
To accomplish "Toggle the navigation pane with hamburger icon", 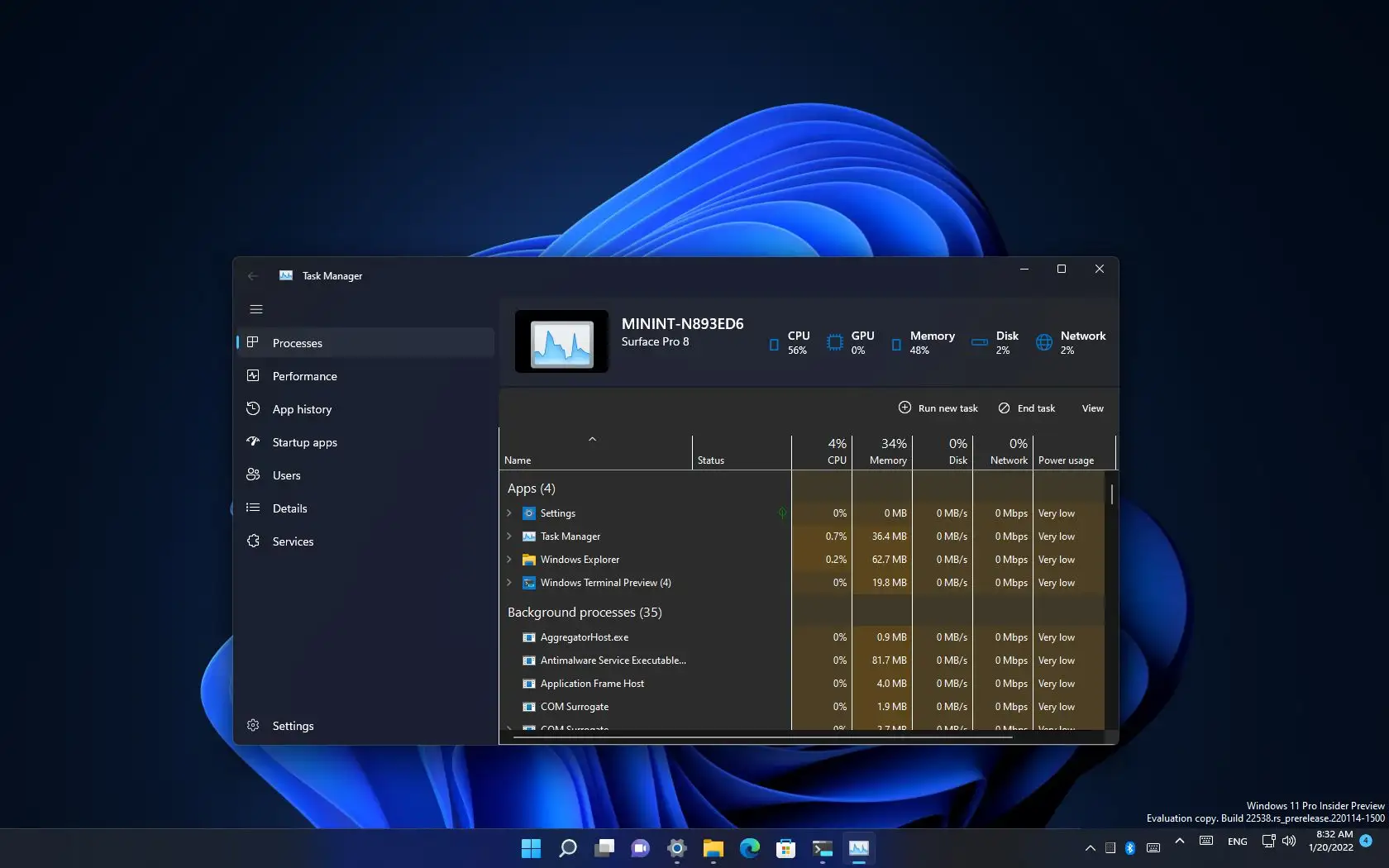I will point(255,309).
